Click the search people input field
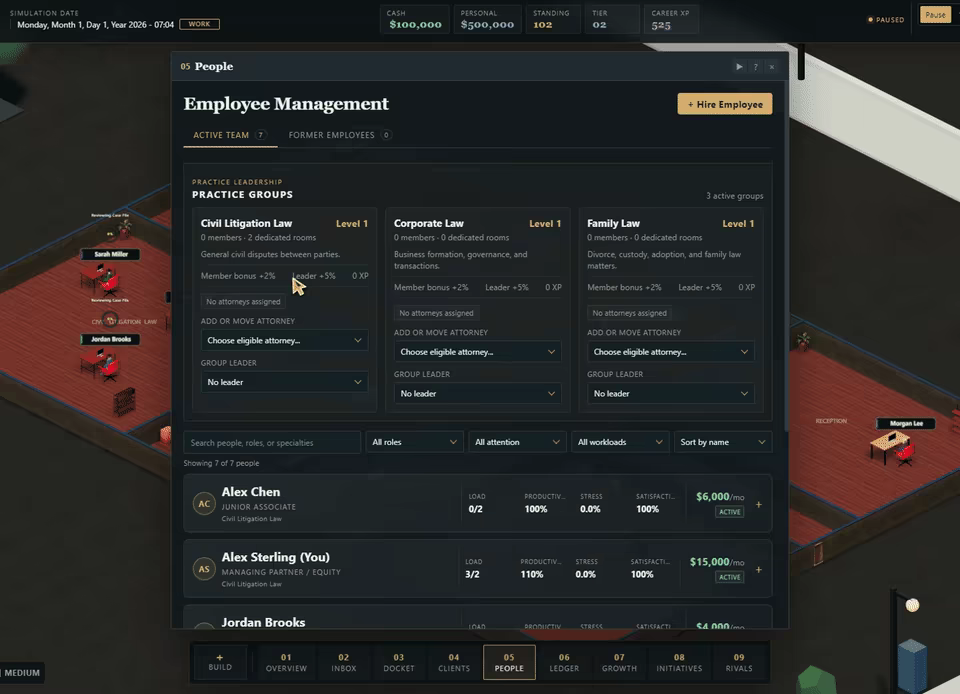 272,442
